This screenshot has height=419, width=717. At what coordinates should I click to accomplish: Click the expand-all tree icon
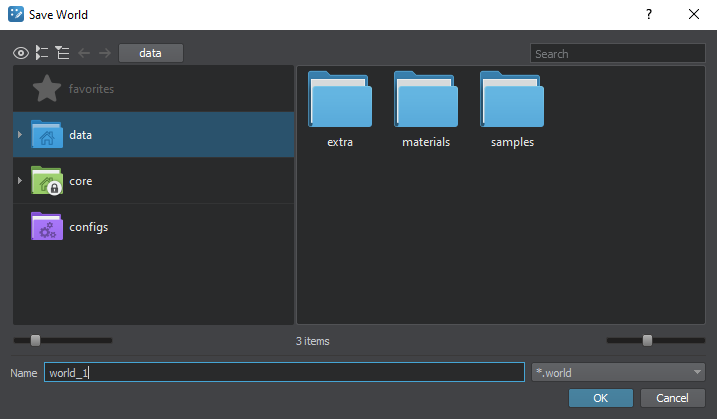point(42,53)
